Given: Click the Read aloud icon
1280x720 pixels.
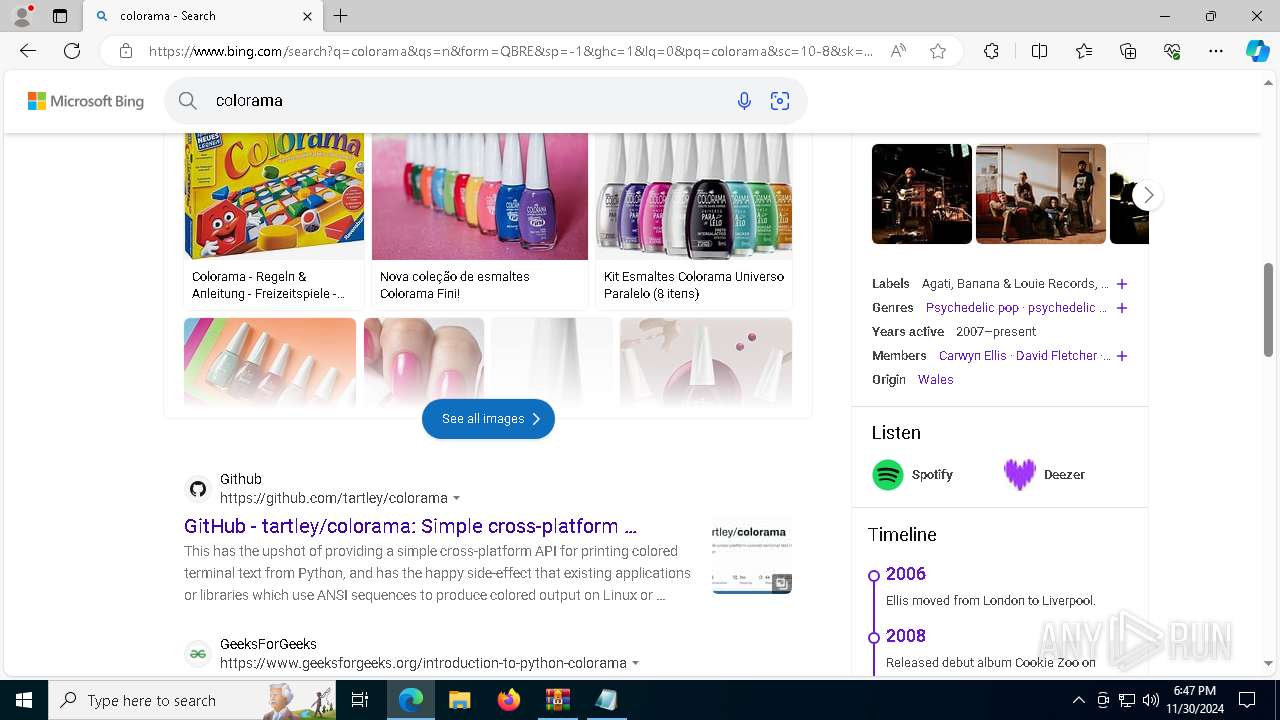Looking at the screenshot, I should tap(898, 51).
